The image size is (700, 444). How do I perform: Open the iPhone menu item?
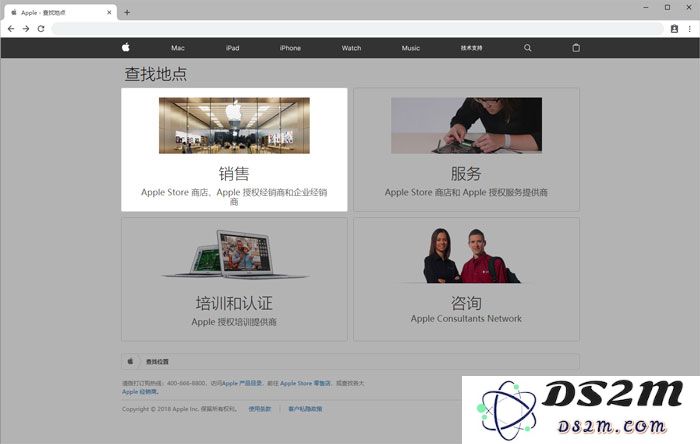(290, 48)
